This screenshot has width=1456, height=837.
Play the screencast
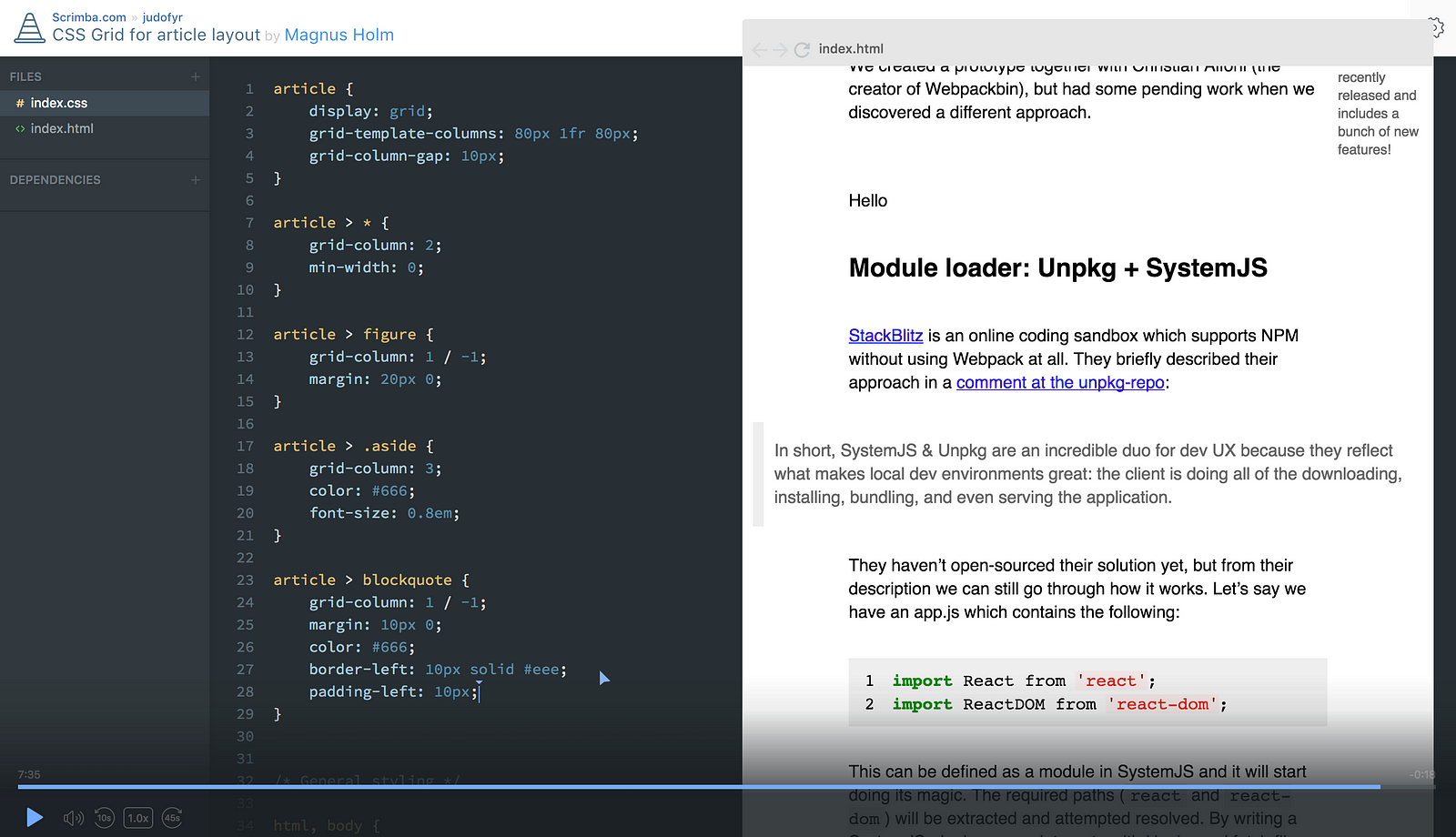(x=35, y=817)
